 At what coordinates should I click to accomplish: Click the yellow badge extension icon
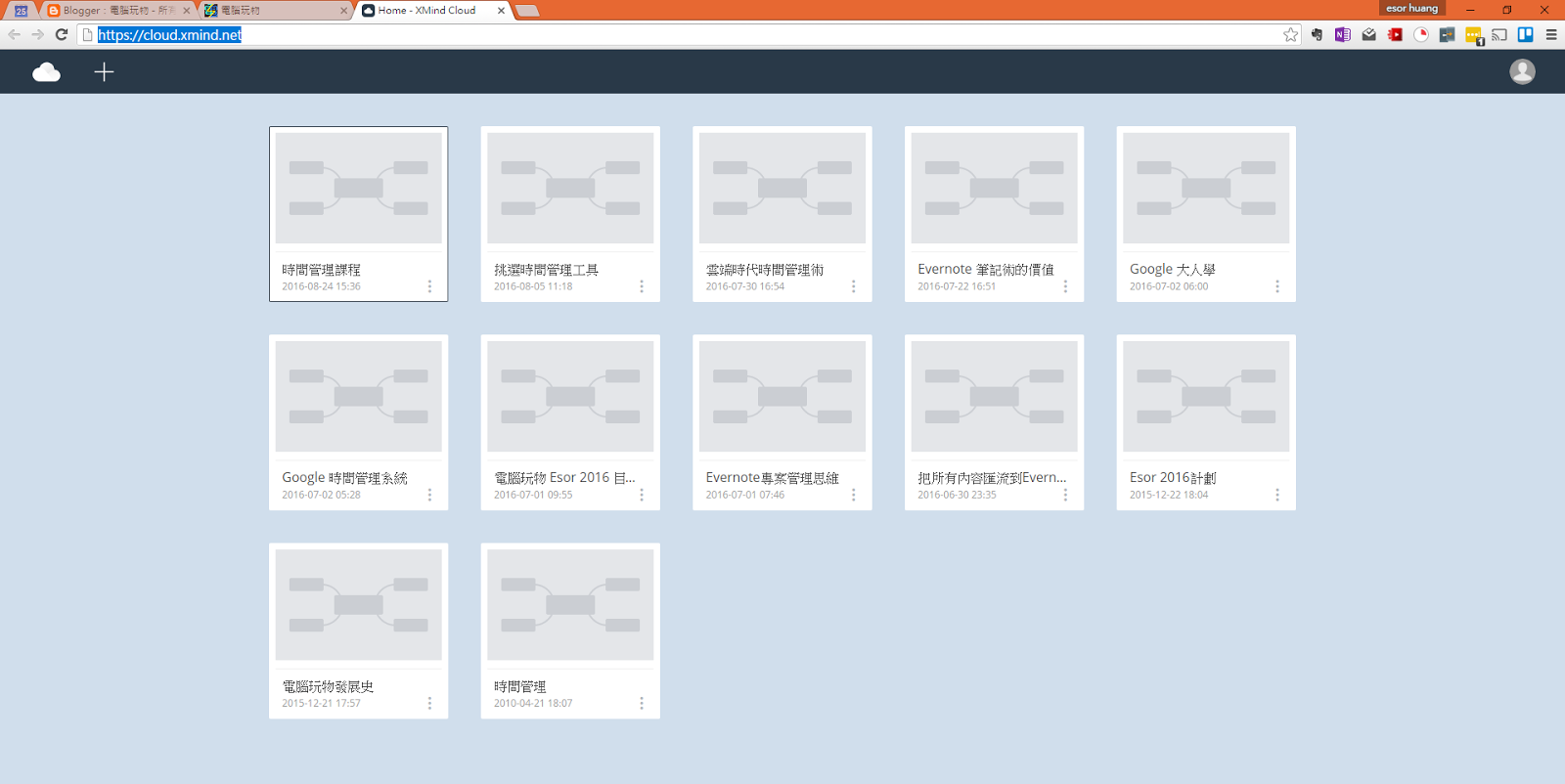click(1474, 35)
